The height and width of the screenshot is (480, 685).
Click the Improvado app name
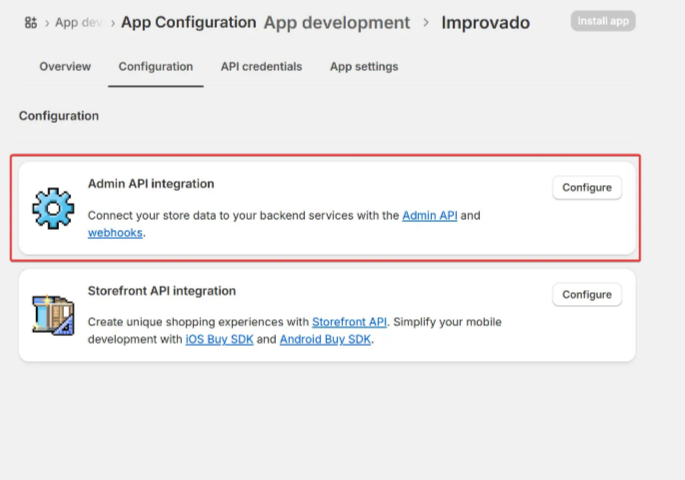[485, 22]
